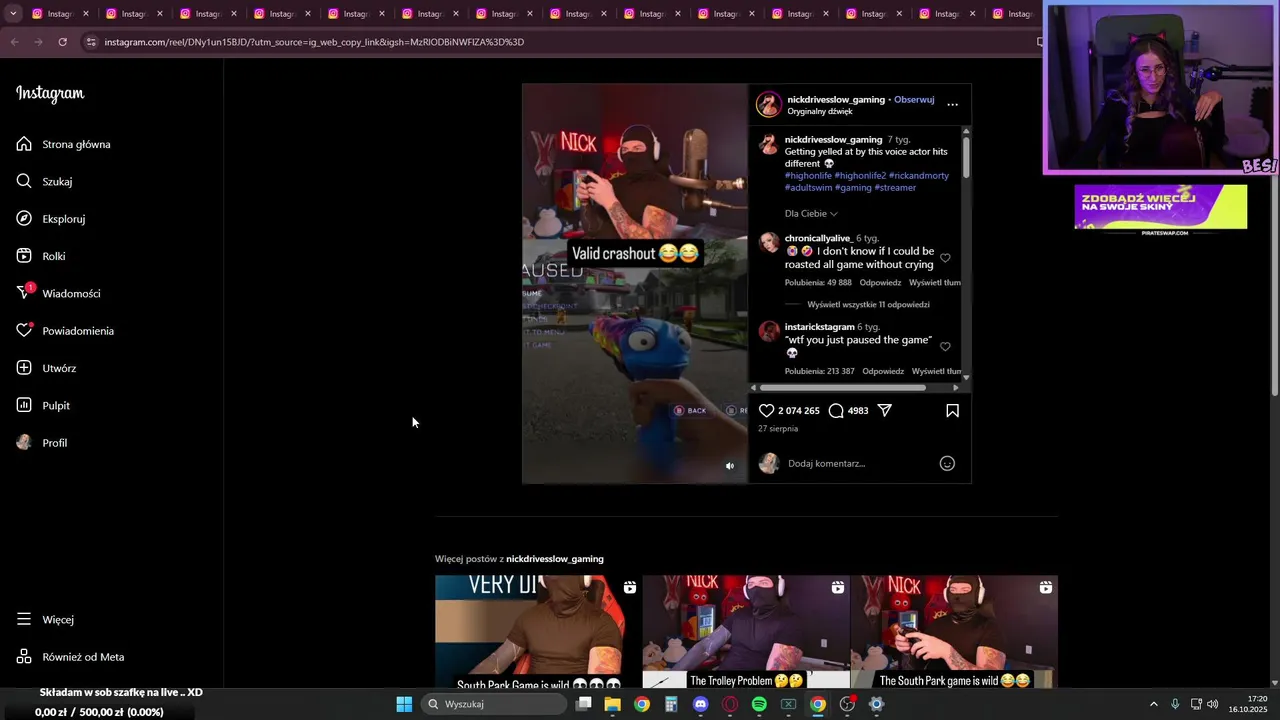Like instarickstagram comment
This screenshot has width=1280, height=720.
[945, 347]
